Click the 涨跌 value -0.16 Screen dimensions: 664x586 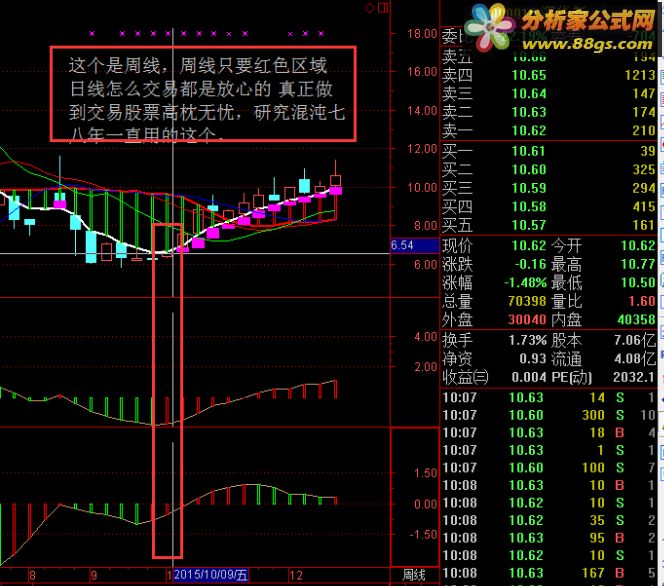coord(531,264)
